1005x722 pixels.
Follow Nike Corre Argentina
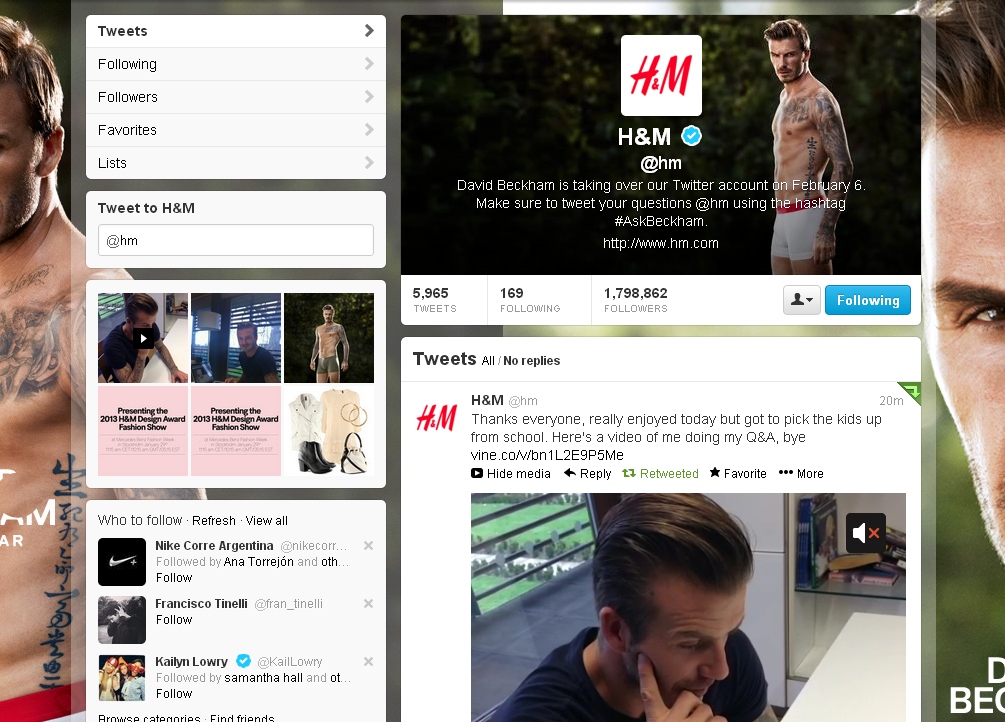[x=174, y=578]
